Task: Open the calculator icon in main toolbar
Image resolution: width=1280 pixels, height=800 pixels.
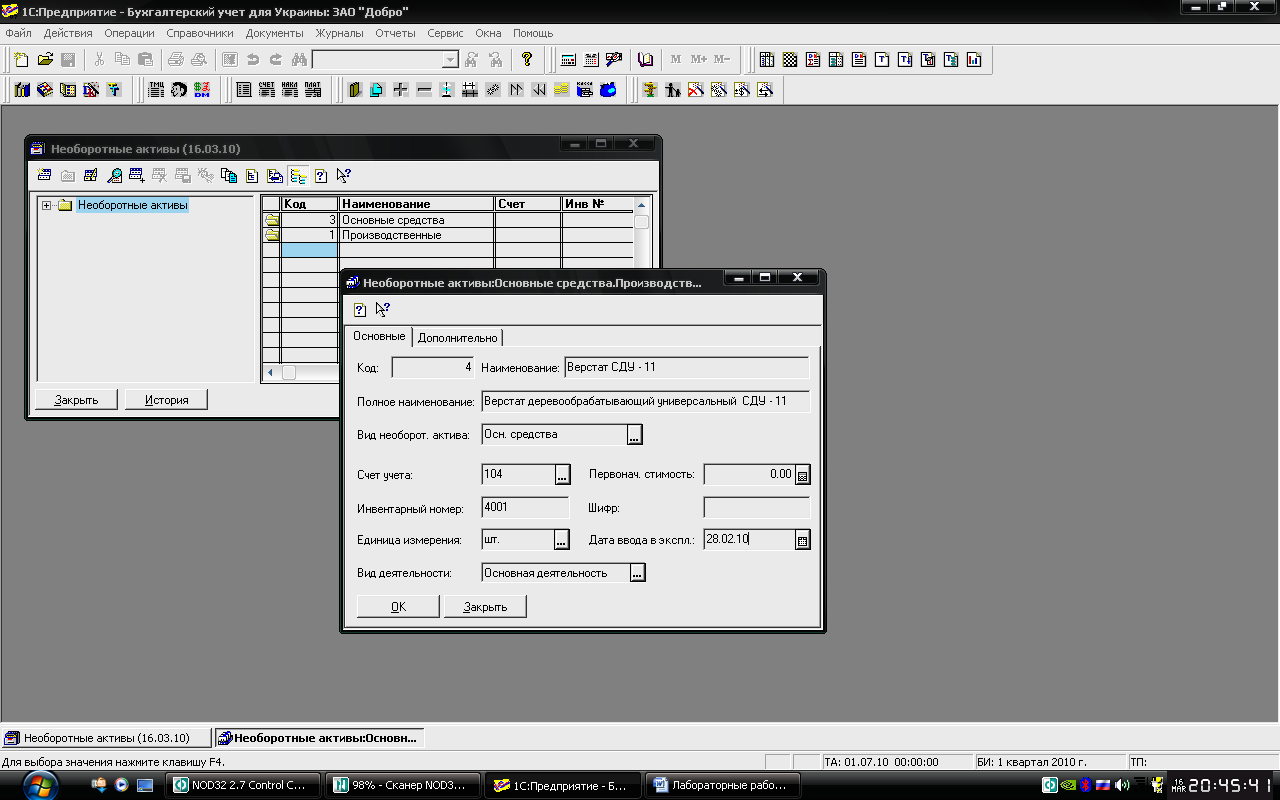Action: [568, 60]
